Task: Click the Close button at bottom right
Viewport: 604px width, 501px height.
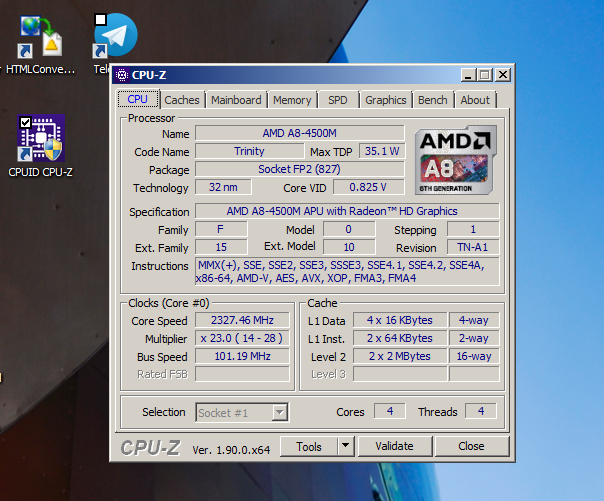Action: click(x=471, y=446)
